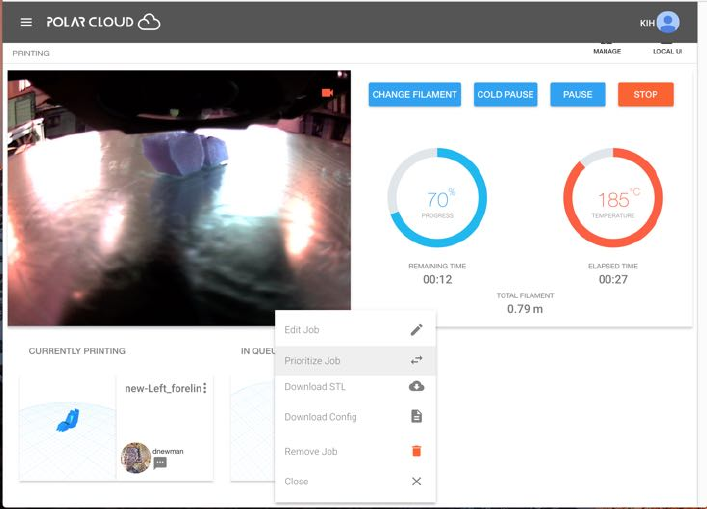Click the 185°C temperature ring
The height and width of the screenshot is (509, 707).
coord(613,197)
